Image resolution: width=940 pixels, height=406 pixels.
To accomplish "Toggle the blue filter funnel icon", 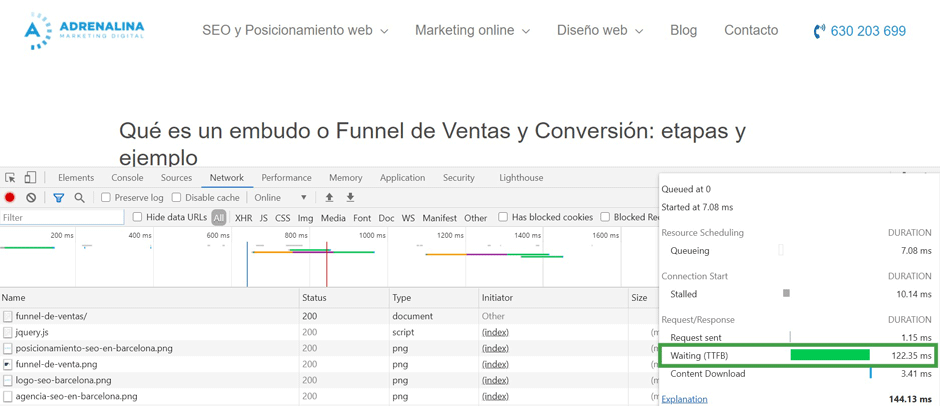I will coord(58,197).
